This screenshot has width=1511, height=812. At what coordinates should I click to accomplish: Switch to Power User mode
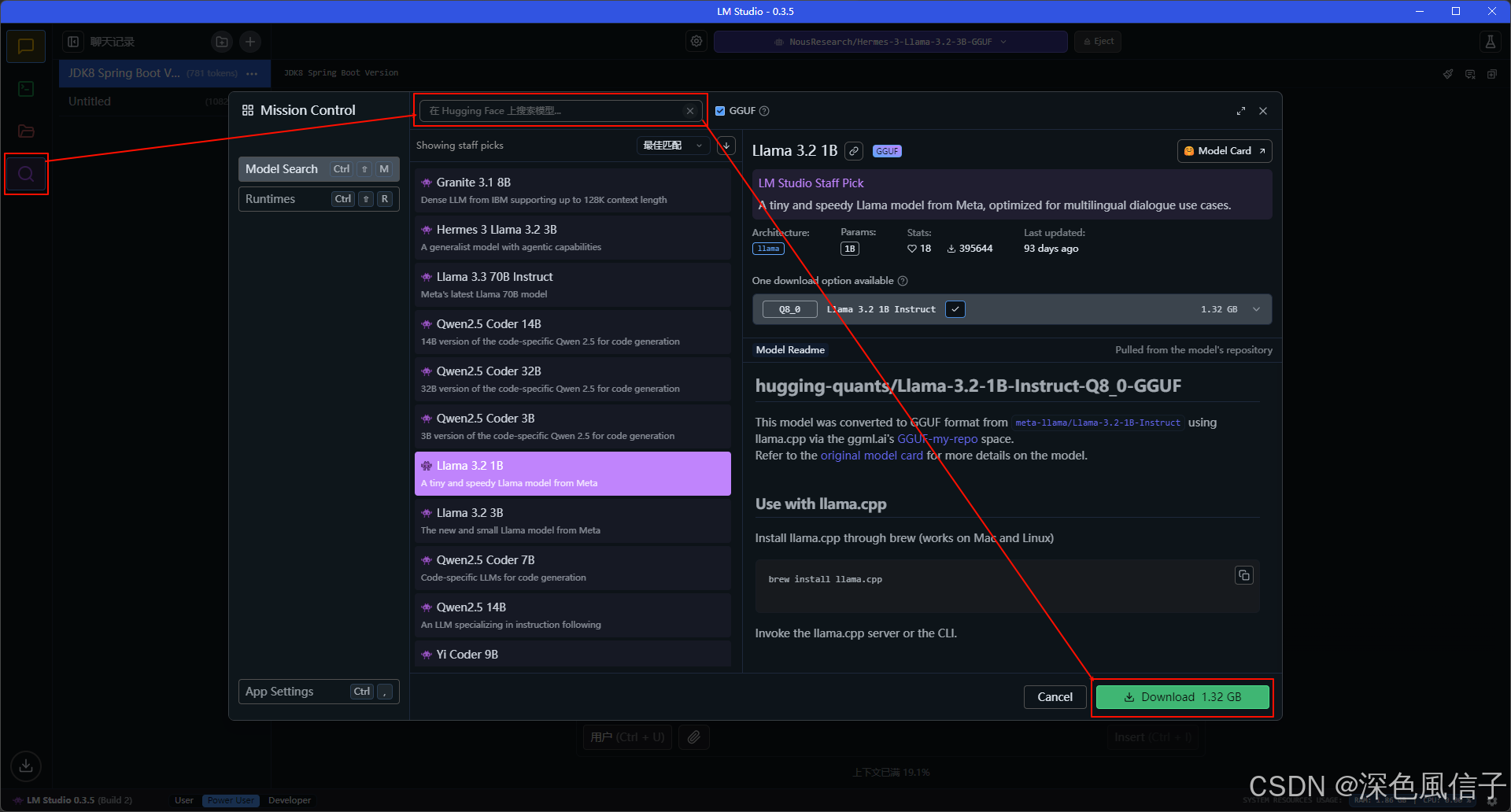[231, 800]
